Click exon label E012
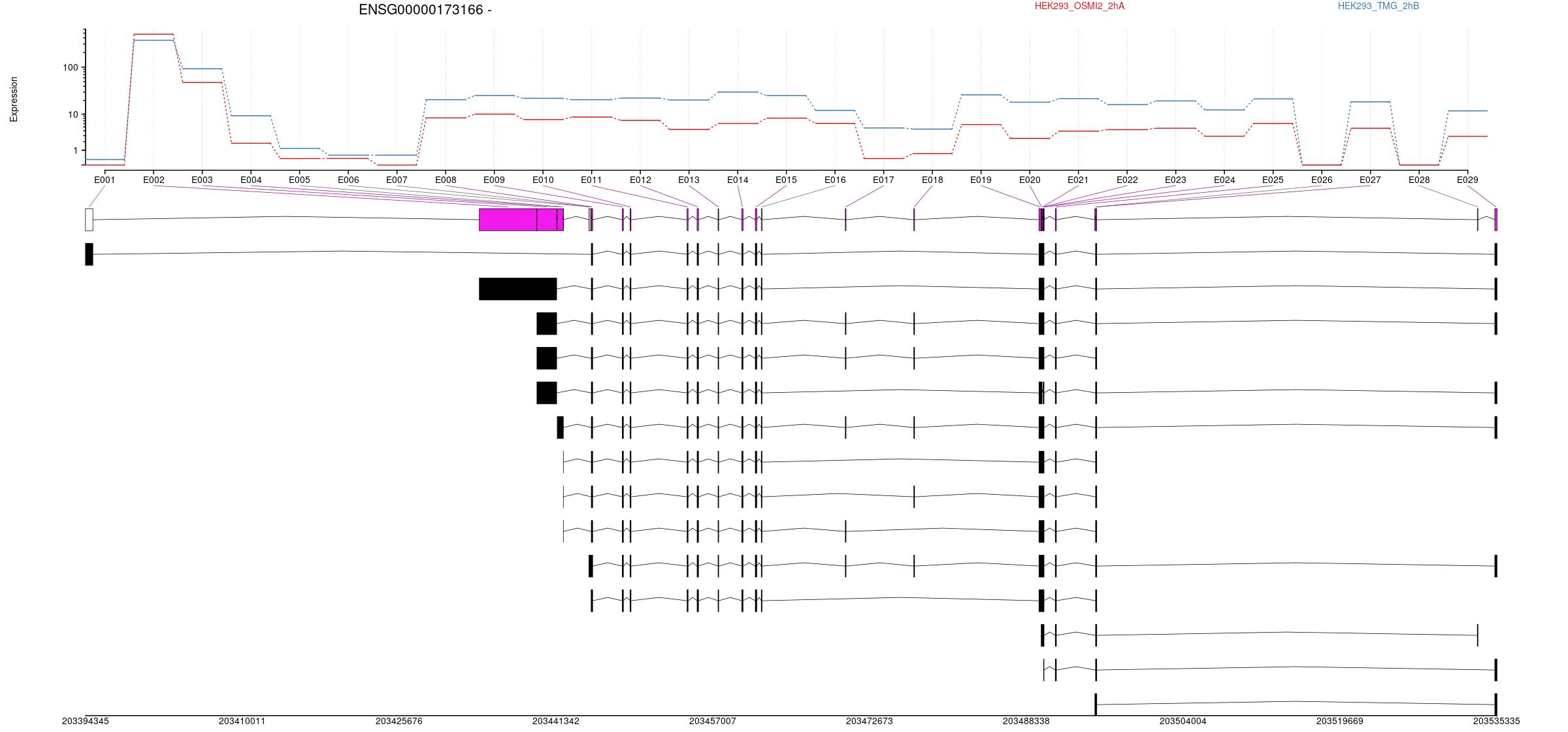This screenshot has width=1568, height=732. (x=640, y=180)
